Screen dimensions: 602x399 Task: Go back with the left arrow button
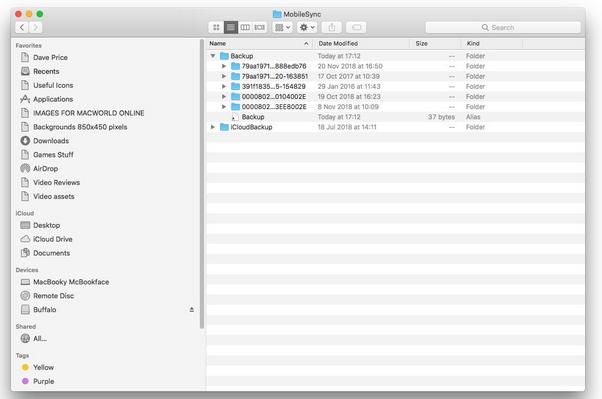click(22, 27)
